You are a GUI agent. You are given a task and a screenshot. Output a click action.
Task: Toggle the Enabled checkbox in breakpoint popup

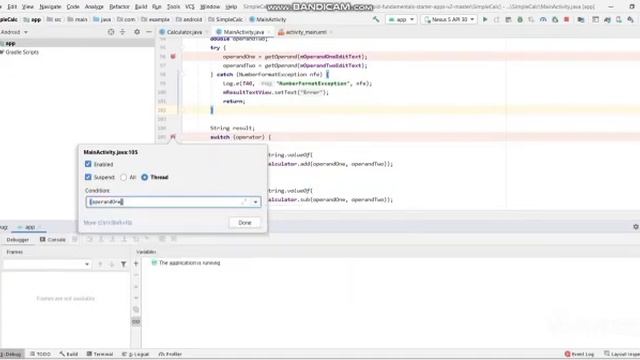pos(88,164)
